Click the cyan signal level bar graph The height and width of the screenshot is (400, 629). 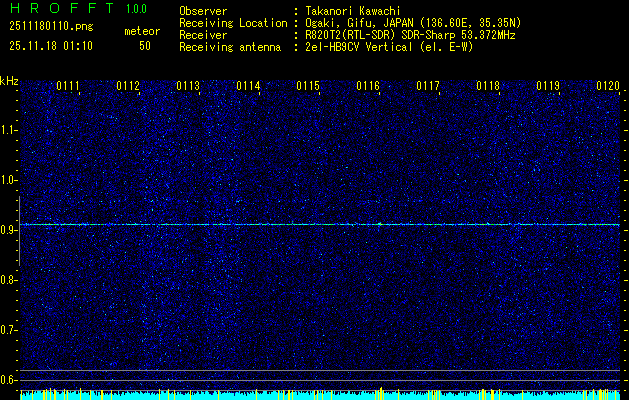(320, 395)
